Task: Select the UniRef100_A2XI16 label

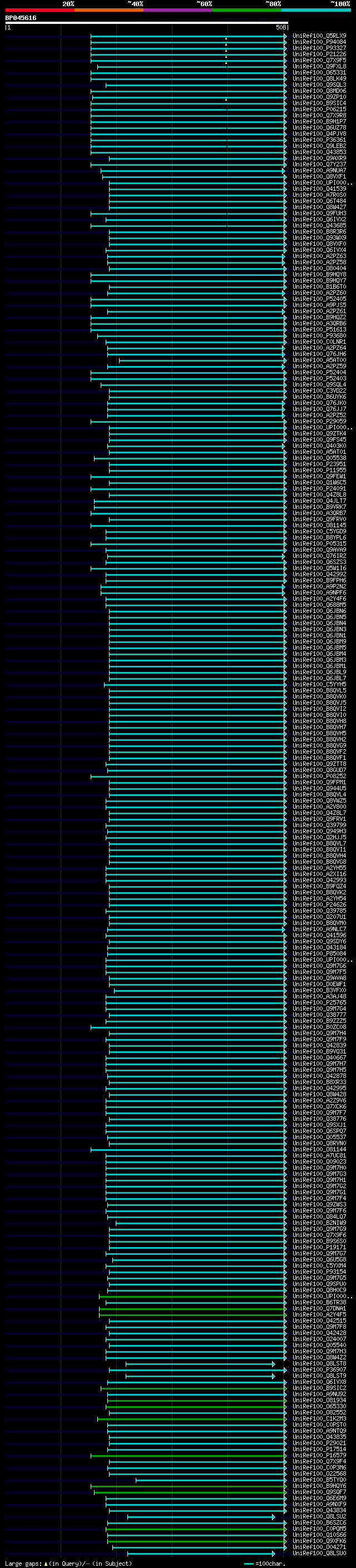Action: tap(319, 874)
